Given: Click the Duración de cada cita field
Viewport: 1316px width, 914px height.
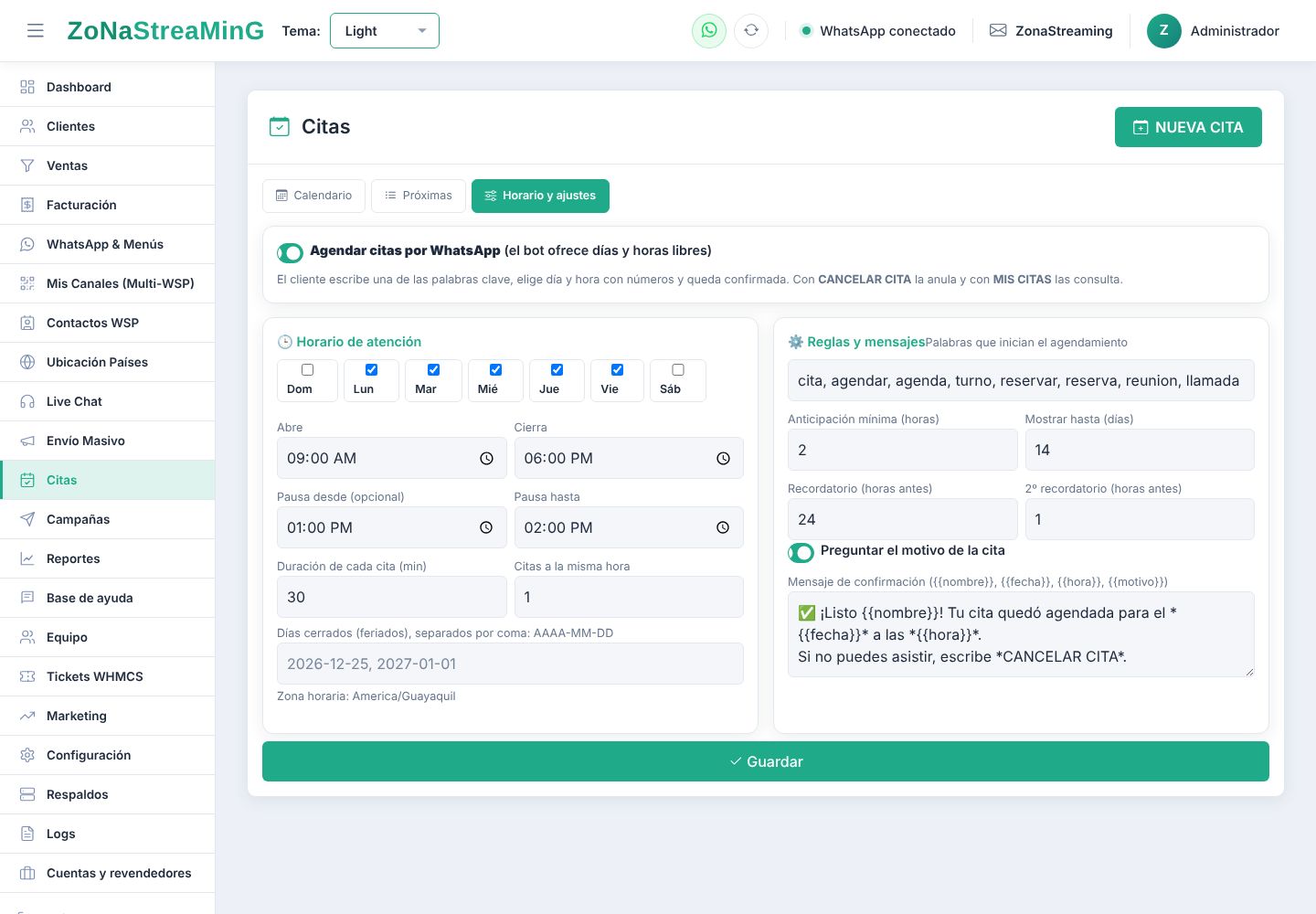Looking at the screenshot, I should pos(391,597).
